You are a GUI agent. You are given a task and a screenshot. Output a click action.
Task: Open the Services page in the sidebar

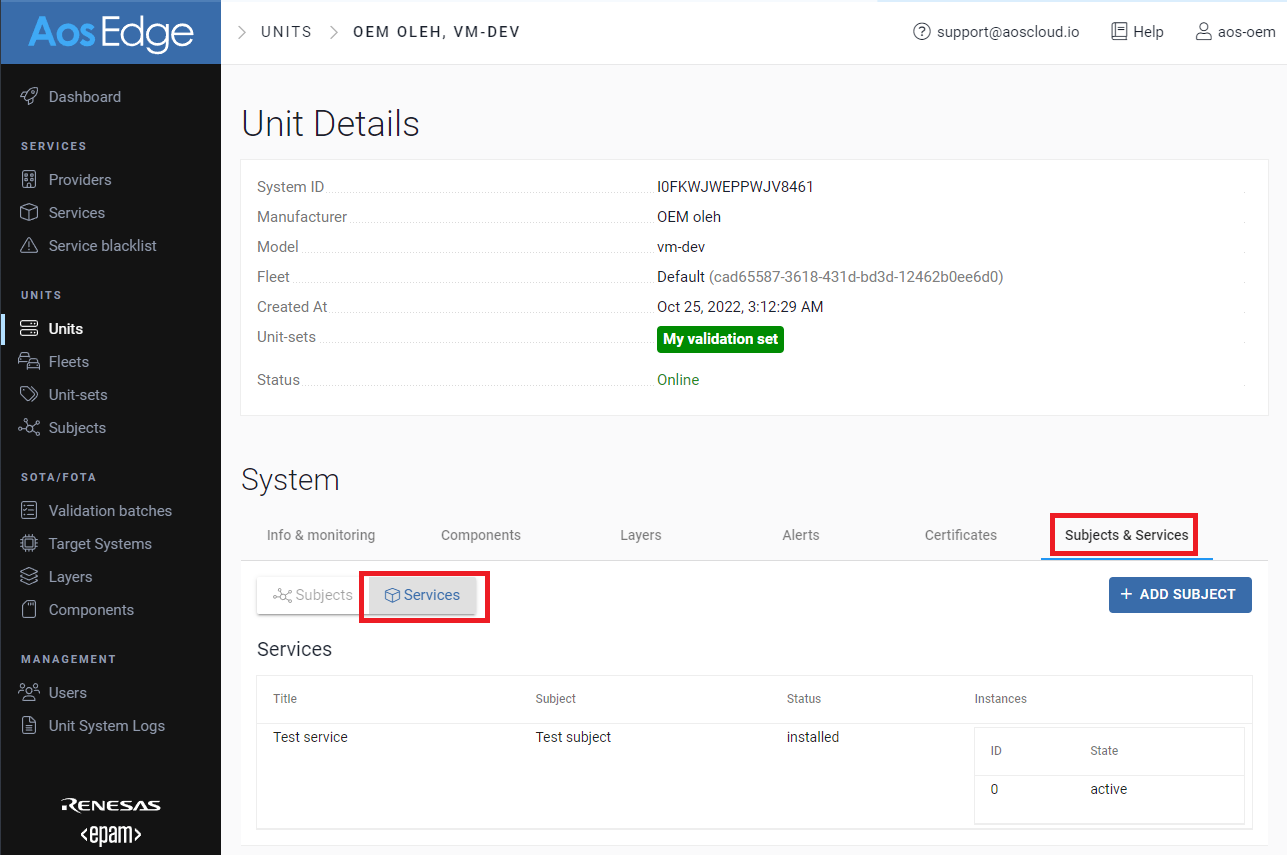coord(78,212)
